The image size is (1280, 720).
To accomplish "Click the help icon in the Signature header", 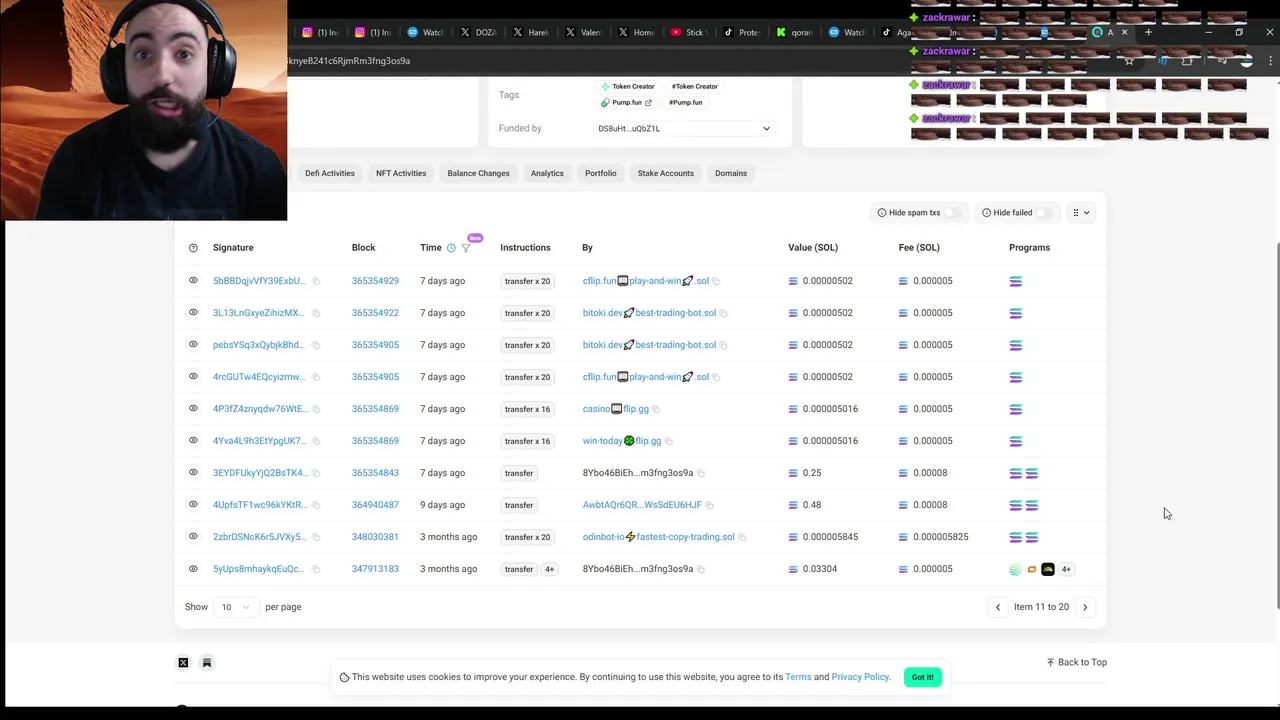I will click(193, 248).
